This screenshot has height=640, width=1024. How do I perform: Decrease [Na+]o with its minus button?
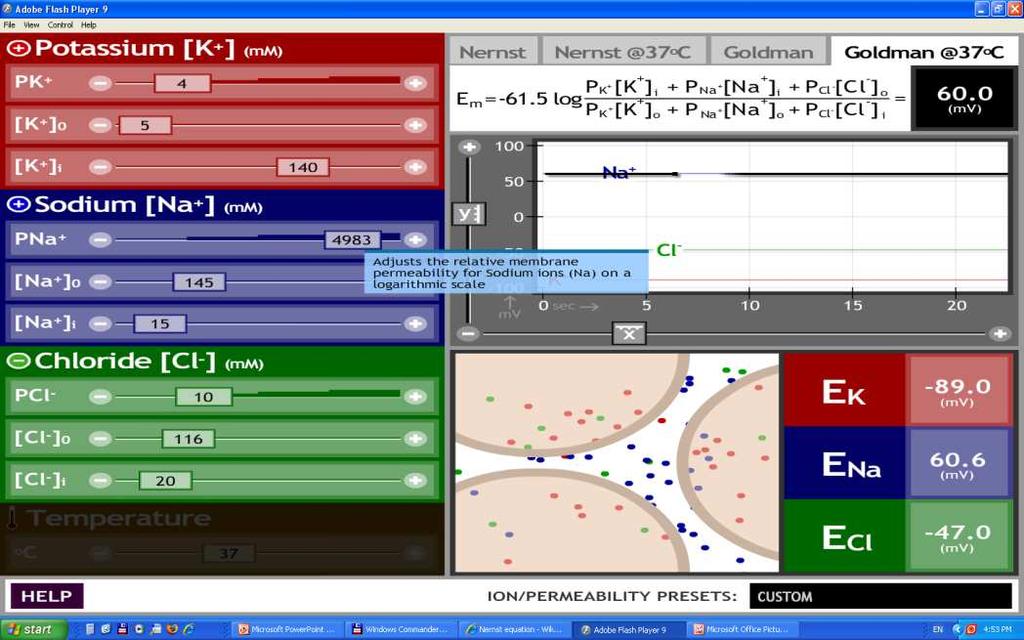coord(100,282)
